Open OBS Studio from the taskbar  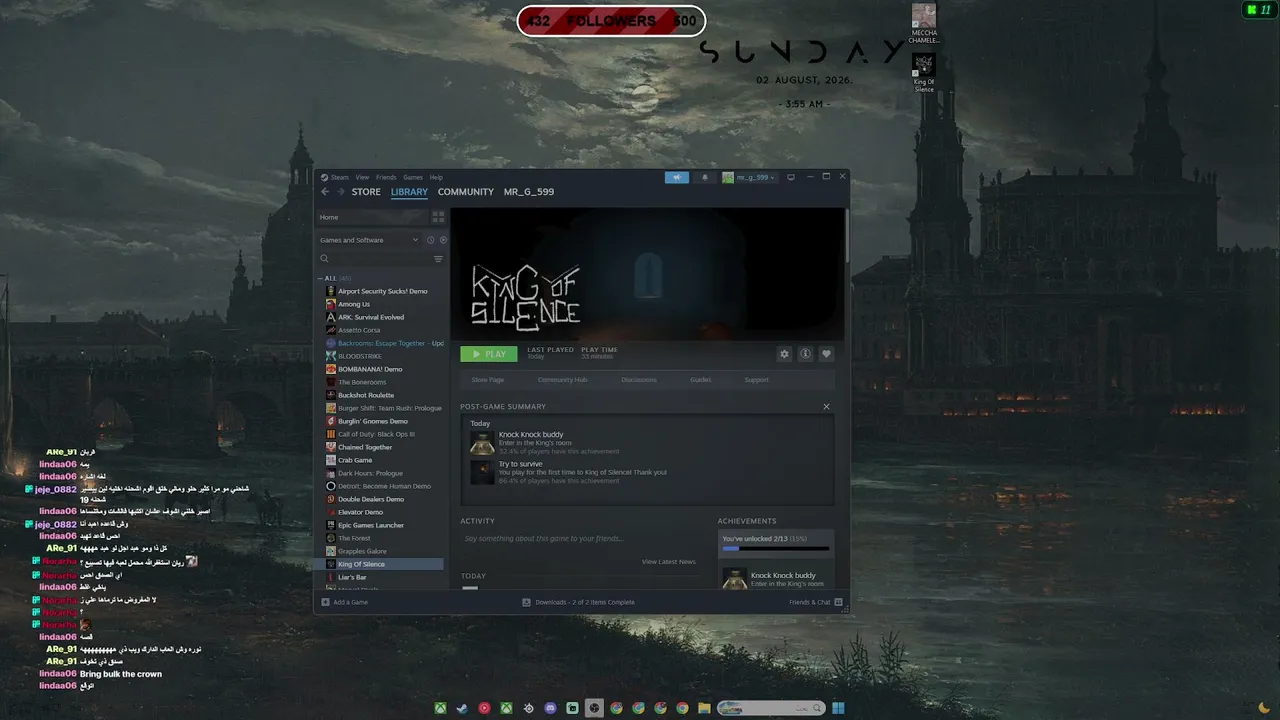pos(594,708)
